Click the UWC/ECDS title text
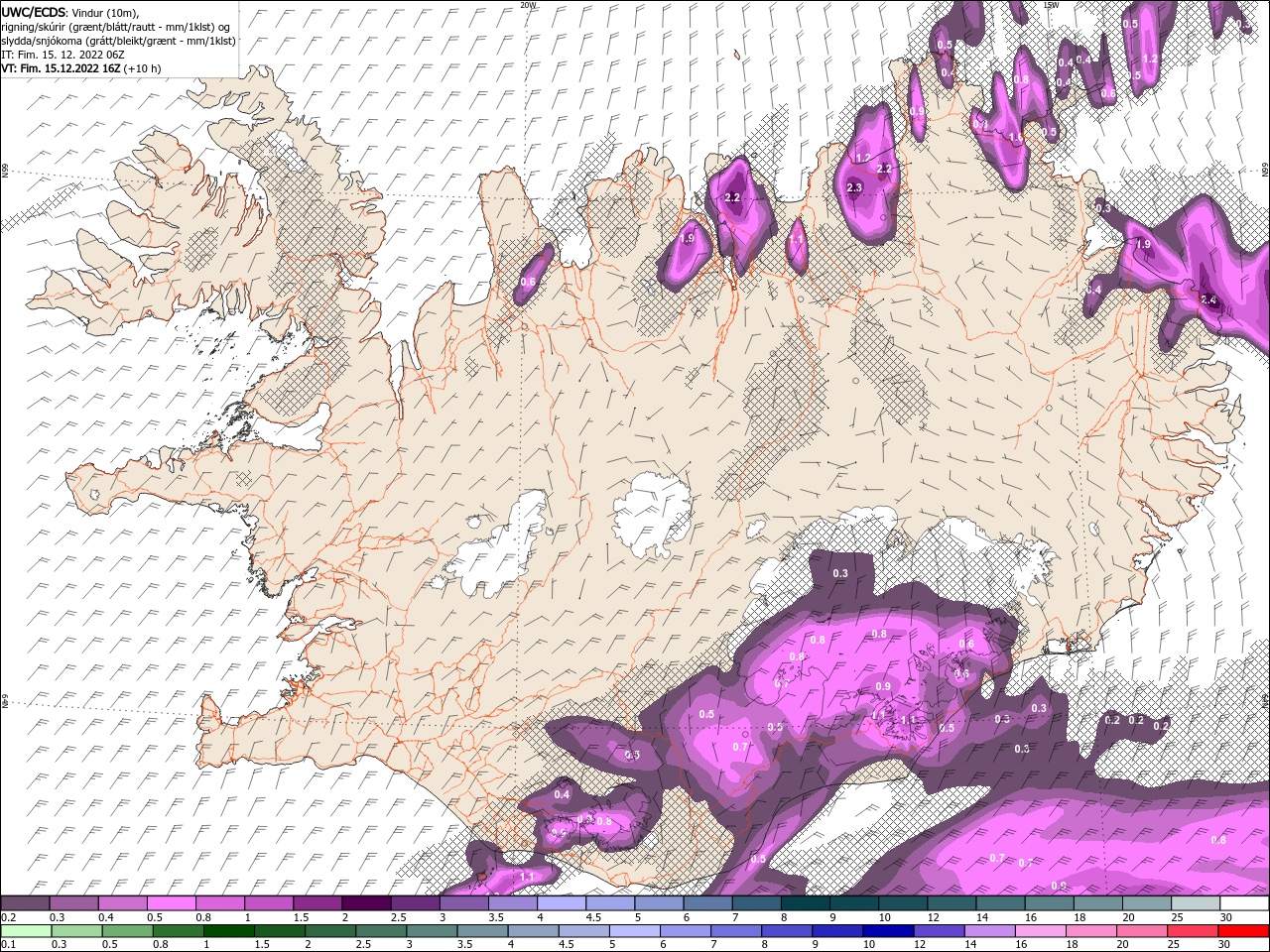This screenshot has width=1270, height=952. click(x=34, y=11)
